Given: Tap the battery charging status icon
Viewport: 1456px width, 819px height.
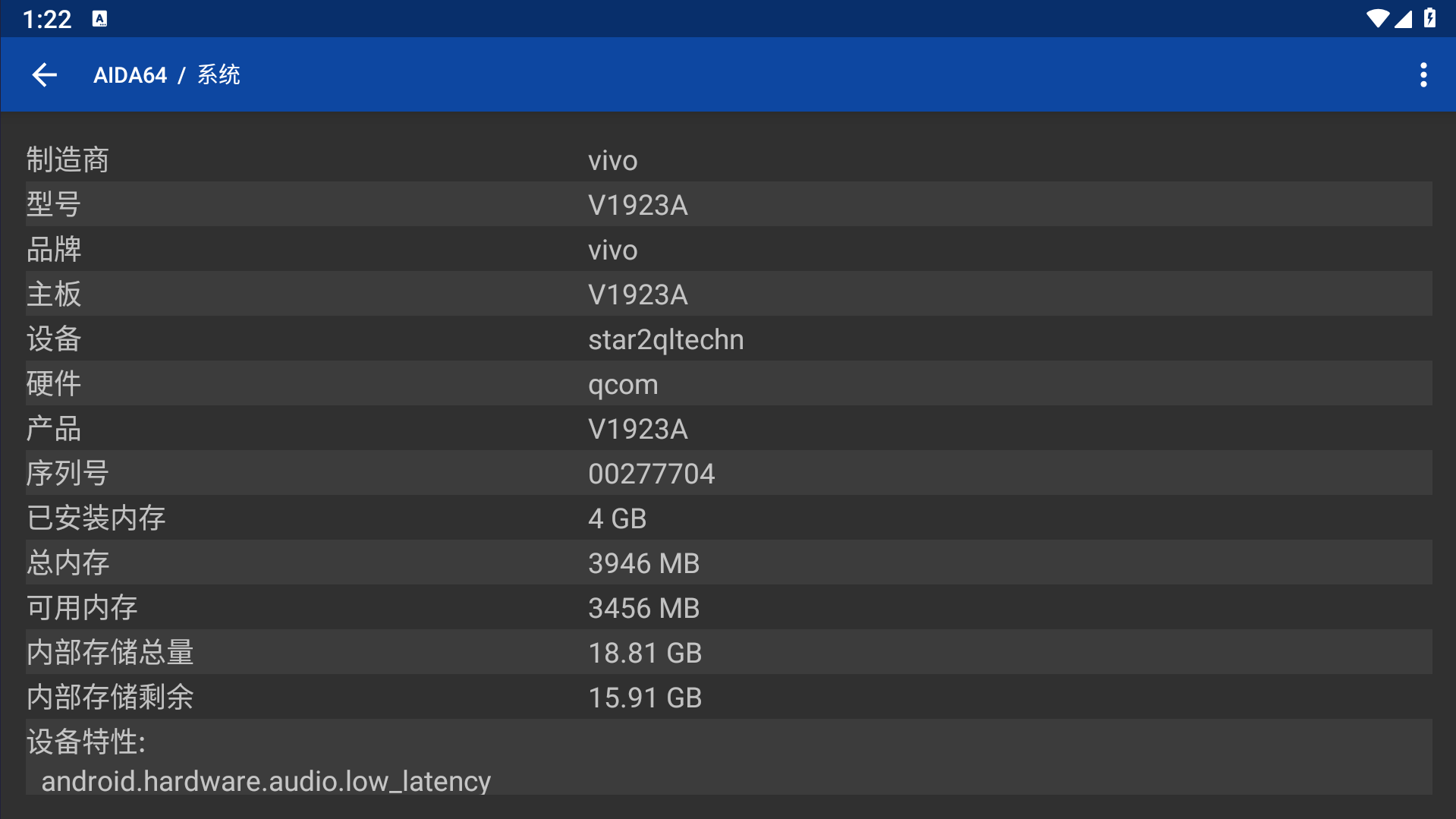Looking at the screenshot, I should point(1430,18).
